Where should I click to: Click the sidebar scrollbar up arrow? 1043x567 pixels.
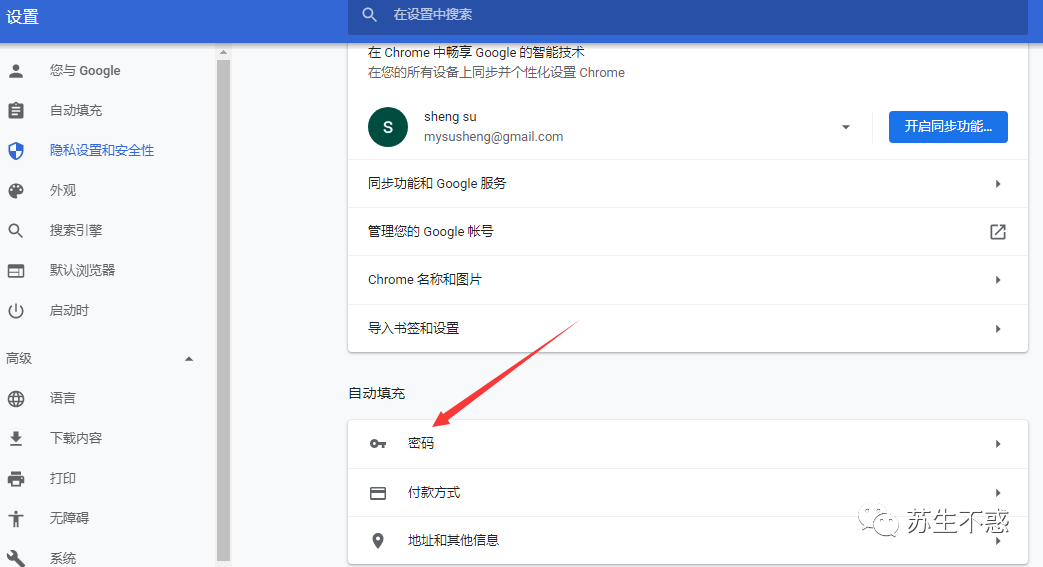tap(224, 52)
